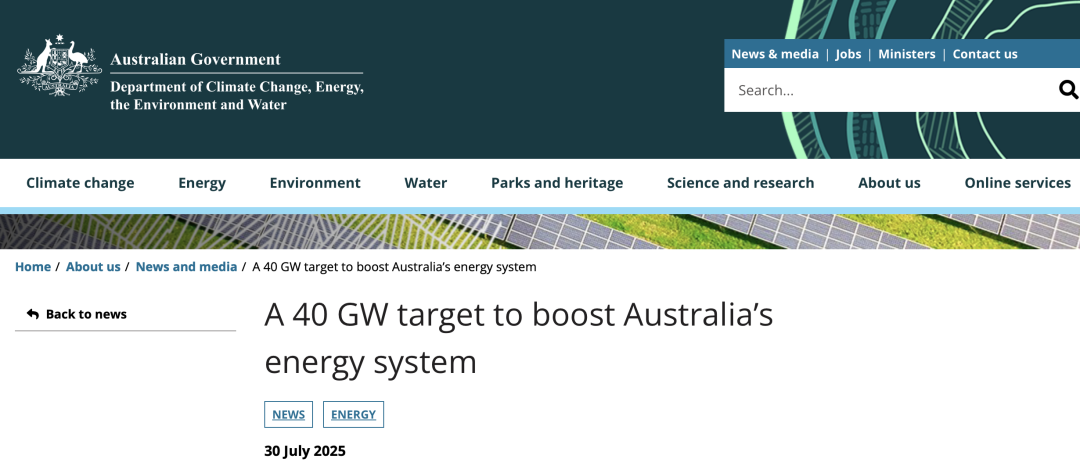This screenshot has height=466, width=1080.
Task: Open the Science and research menu
Action: point(740,183)
